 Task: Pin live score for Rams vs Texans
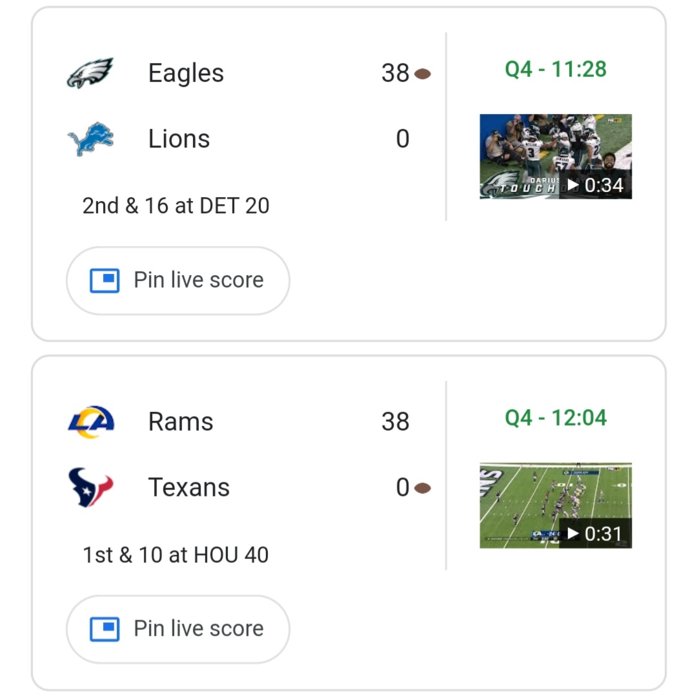[x=178, y=629]
